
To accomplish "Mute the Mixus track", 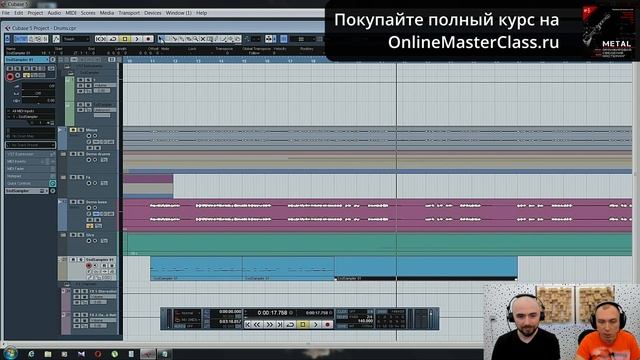I will [x=73, y=130].
